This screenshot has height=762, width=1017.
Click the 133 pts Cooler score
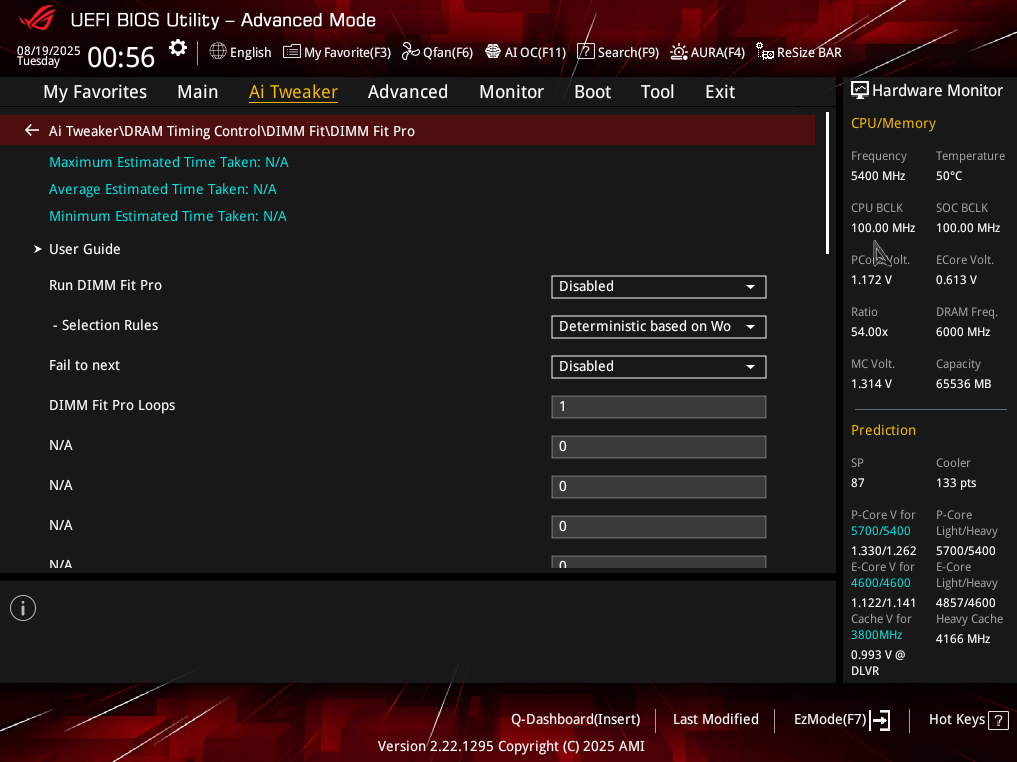[956, 483]
